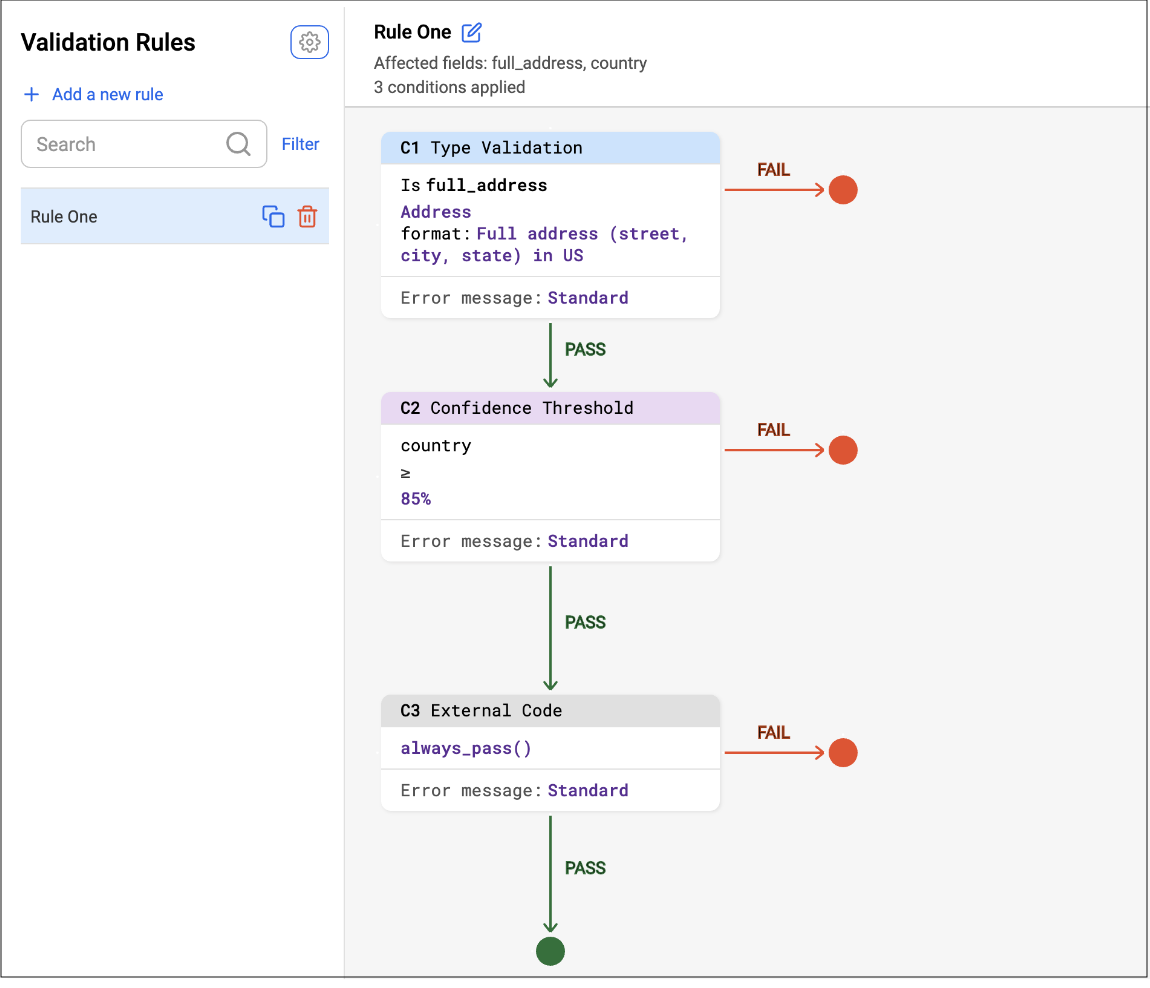Click the search magnifier icon
Image resolution: width=1150 pixels, height=988 pixels.
pos(238,144)
